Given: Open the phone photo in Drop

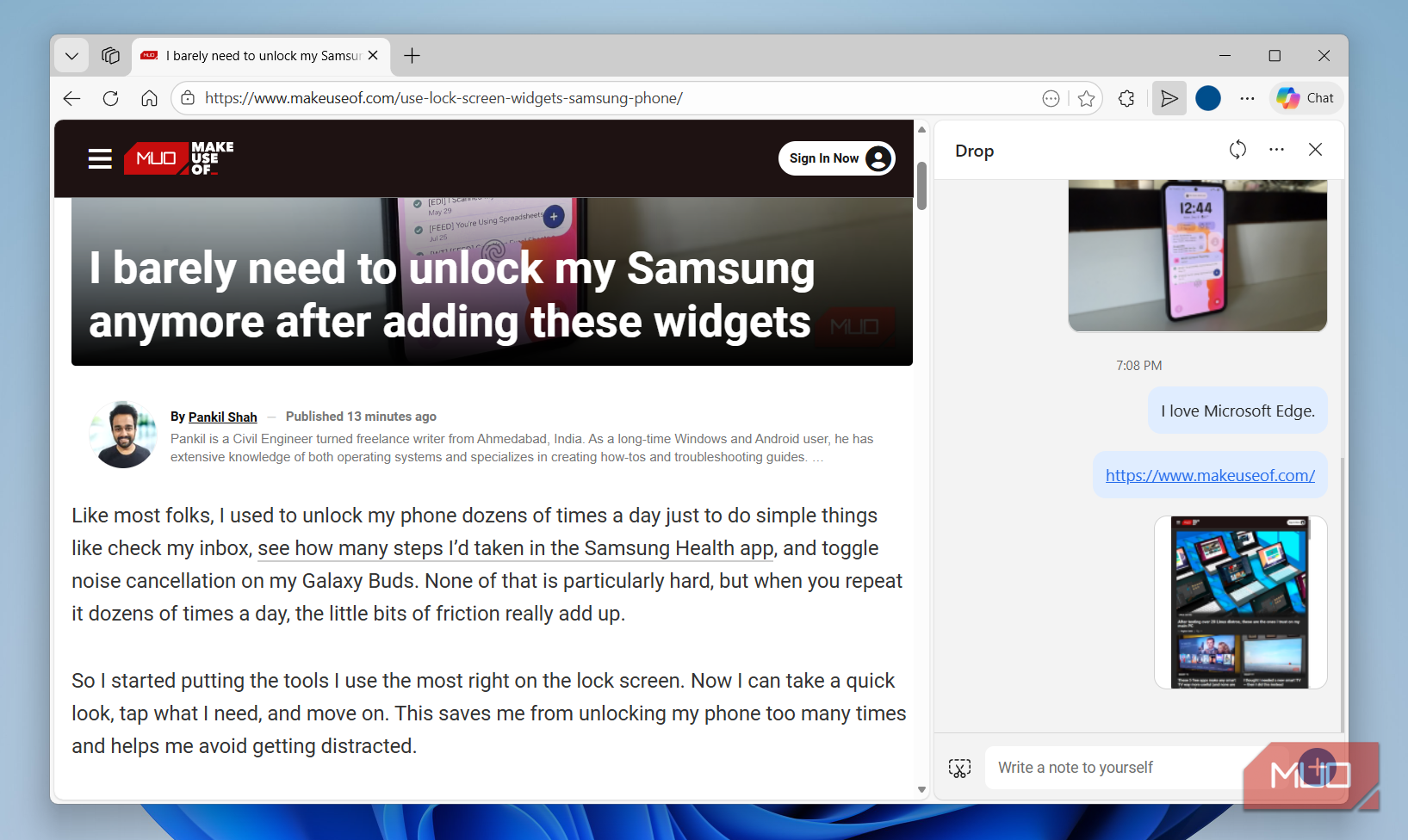Looking at the screenshot, I should 1197,256.
